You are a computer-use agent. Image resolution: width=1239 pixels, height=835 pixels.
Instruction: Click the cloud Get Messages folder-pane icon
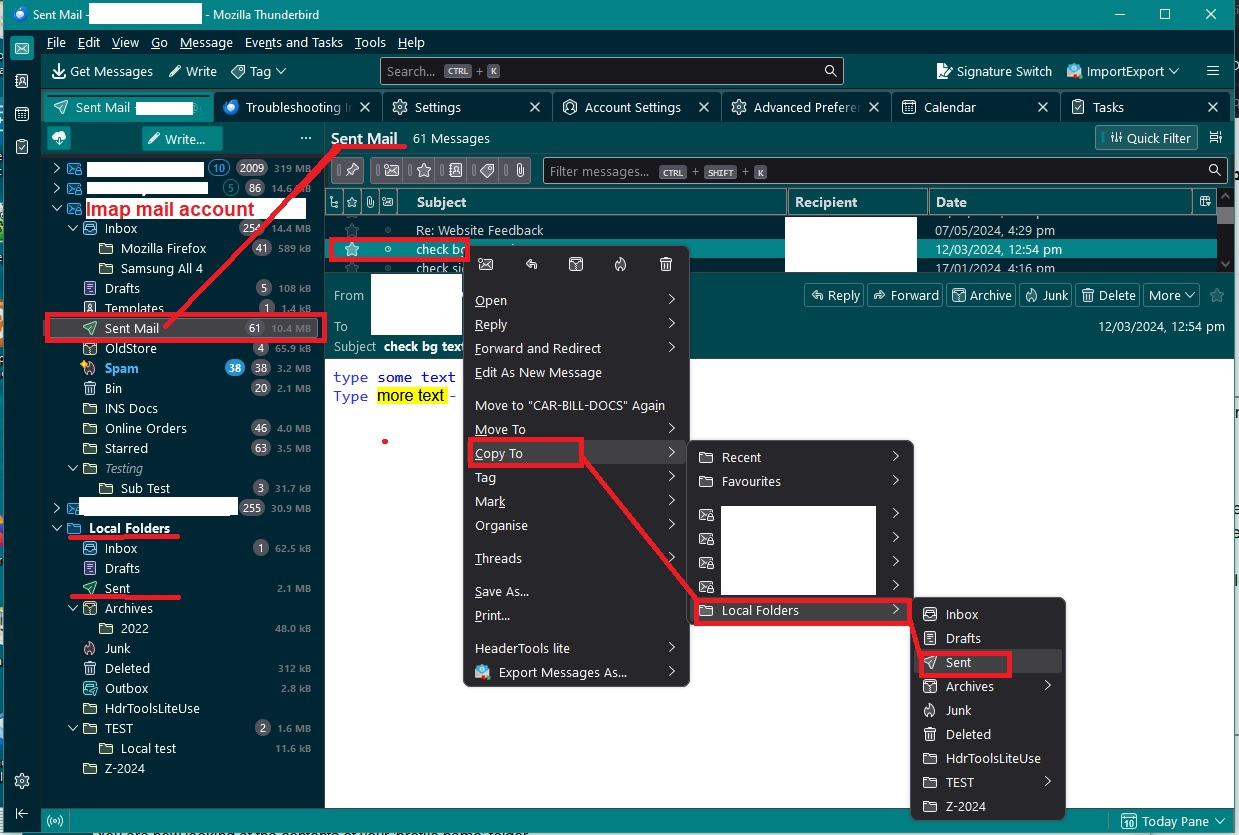pyautogui.click(x=59, y=138)
